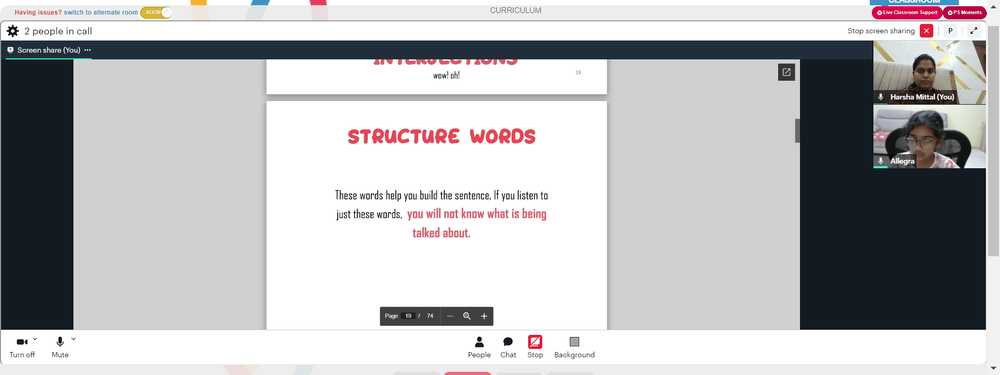Zoom in PDF with plus button
The height and width of the screenshot is (375, 1000).
(484, 316)
